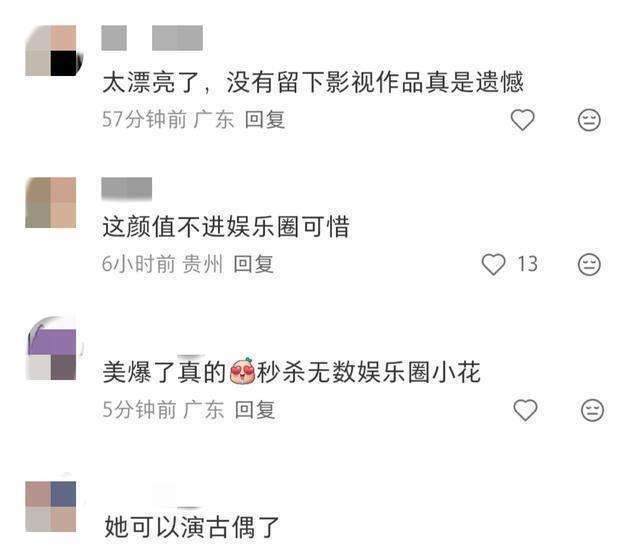The width and height of the screenshot is (640, 548).
Task: Reply to the 5分钟前 广东 comment
Action: (x=255, y=410)
